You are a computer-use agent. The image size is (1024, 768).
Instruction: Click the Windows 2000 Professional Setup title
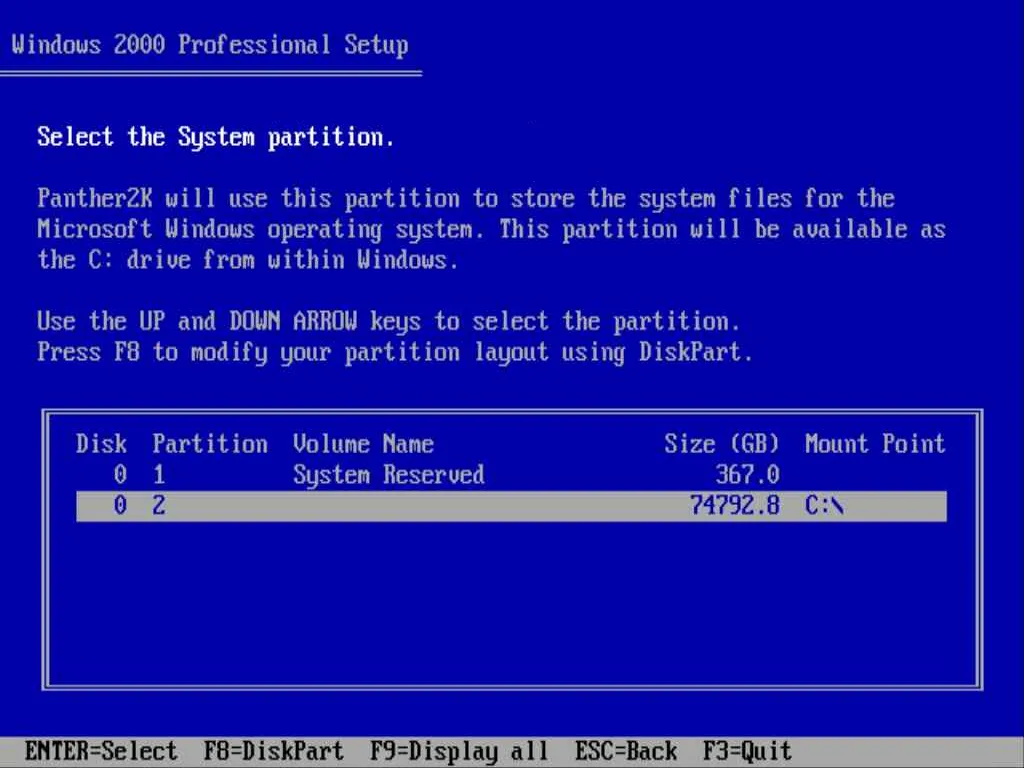(x=210, y=44)
